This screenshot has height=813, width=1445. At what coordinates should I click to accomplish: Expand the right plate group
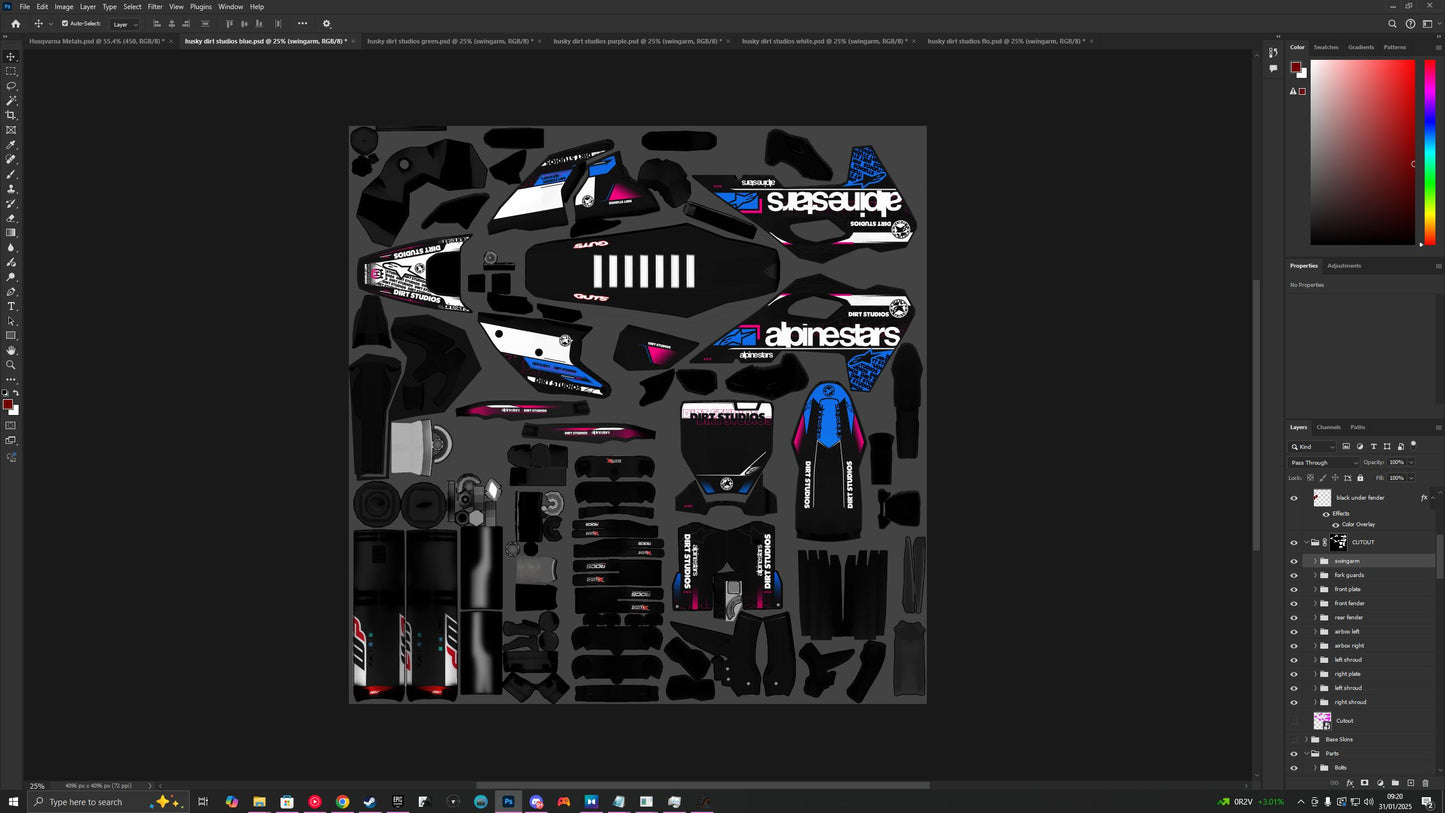click(1315, 674)
